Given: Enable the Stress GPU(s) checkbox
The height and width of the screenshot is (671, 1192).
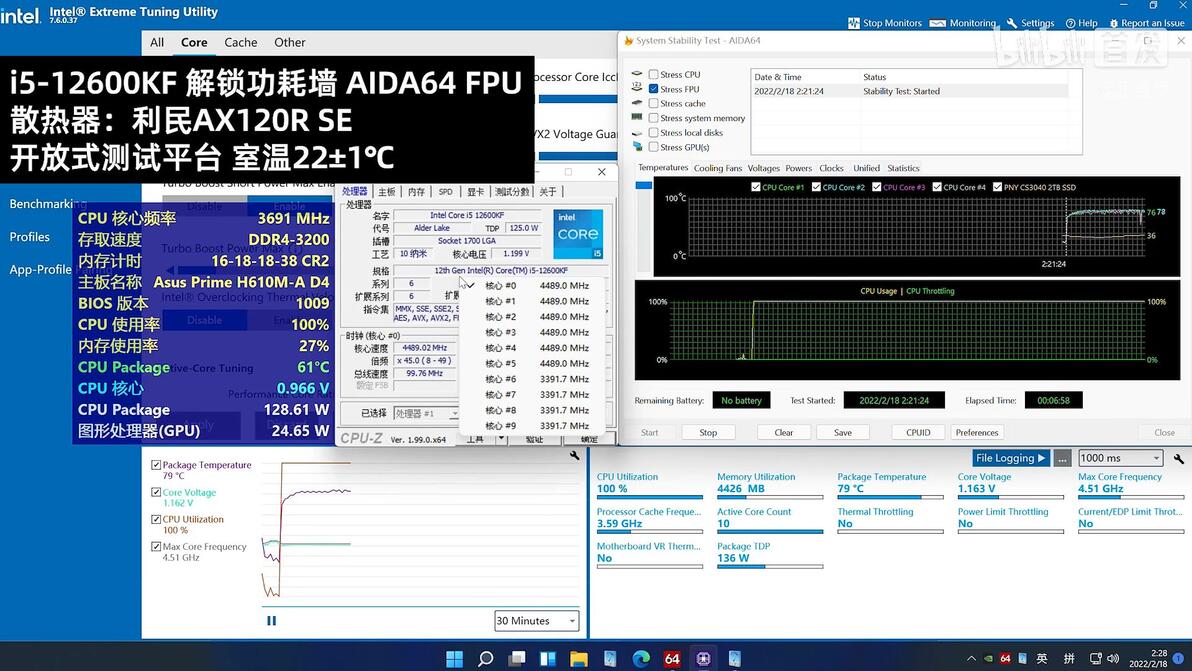Looking at the screenshot, I should point(653,147).
